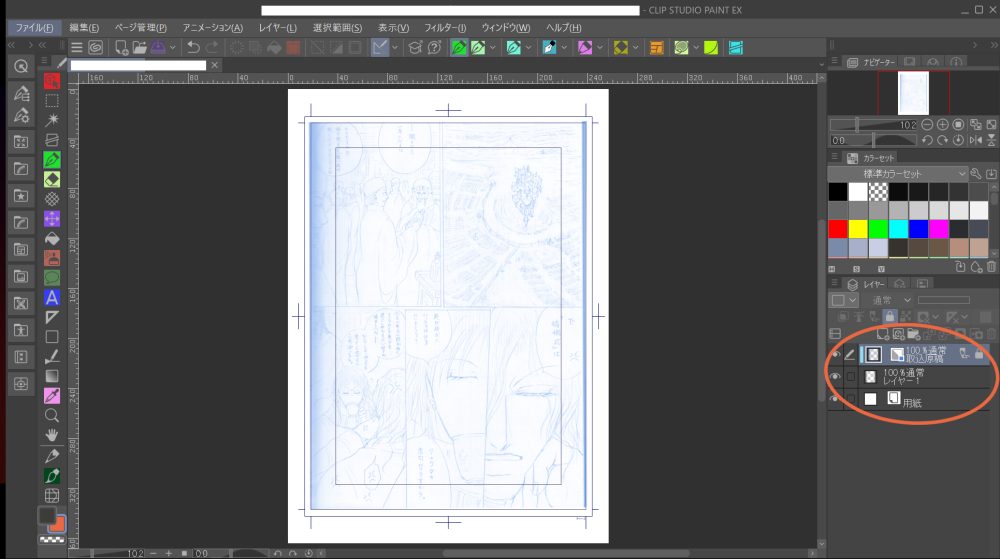1000x559 pixels.
Task: Click the zoom in button in Navigator
Action: (943, 125)
